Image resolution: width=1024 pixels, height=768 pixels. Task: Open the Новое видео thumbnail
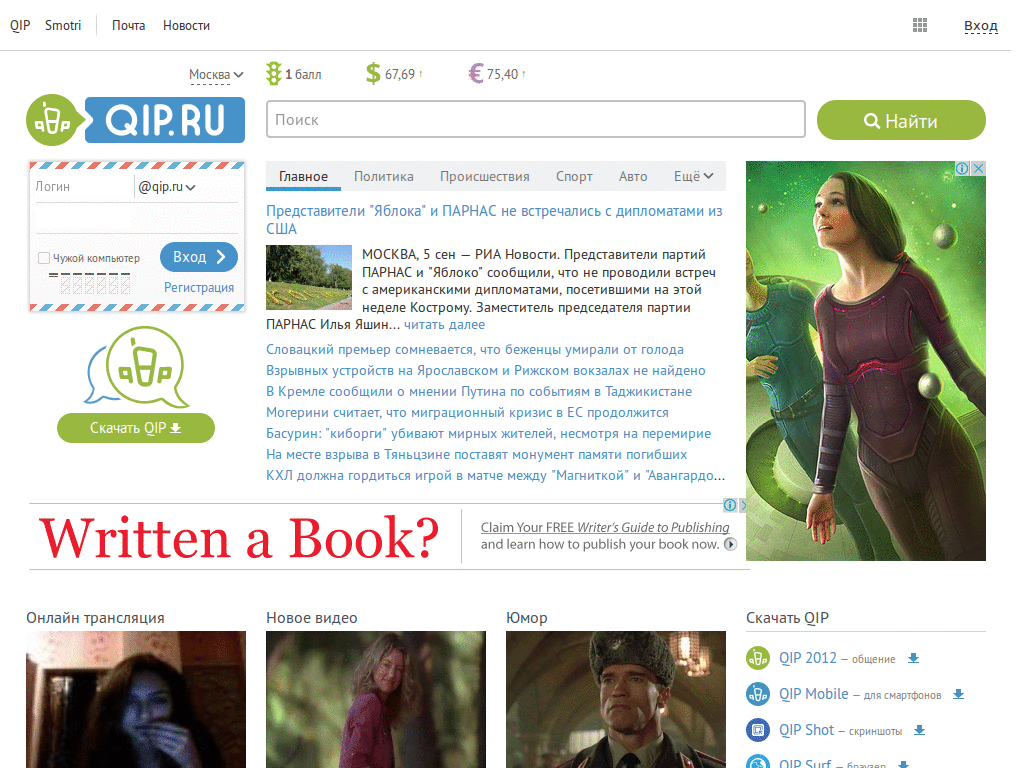[x=376, y=699]
